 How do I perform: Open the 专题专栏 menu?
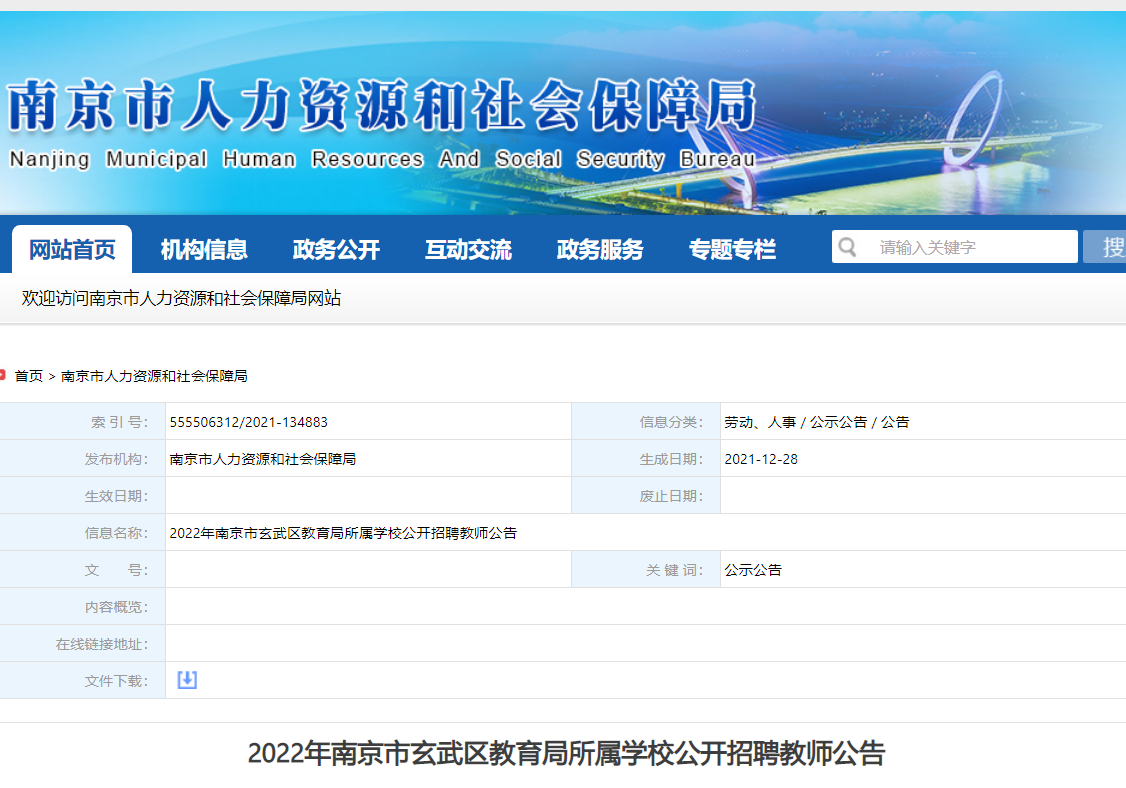pyautogui.click(x=732, y=249)
